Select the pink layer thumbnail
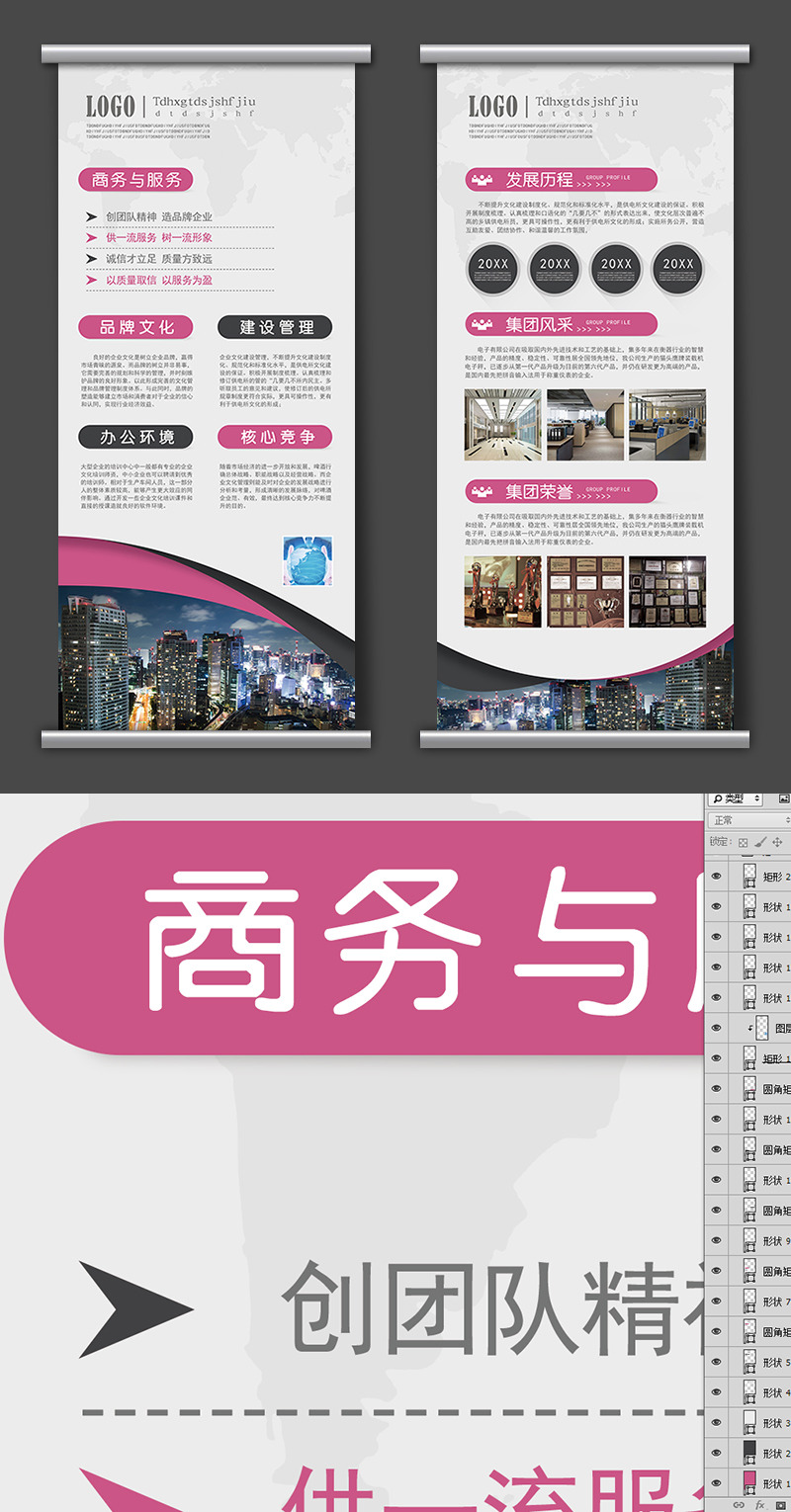Viewport: 791px width, 1512px height. 749,1483
